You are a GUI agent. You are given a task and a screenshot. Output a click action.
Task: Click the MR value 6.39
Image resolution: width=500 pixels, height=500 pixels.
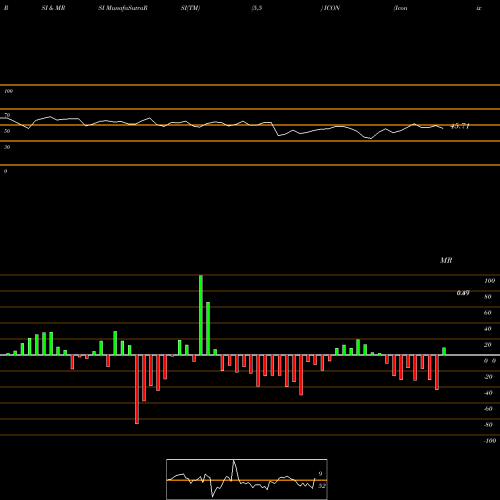(463, 293)
